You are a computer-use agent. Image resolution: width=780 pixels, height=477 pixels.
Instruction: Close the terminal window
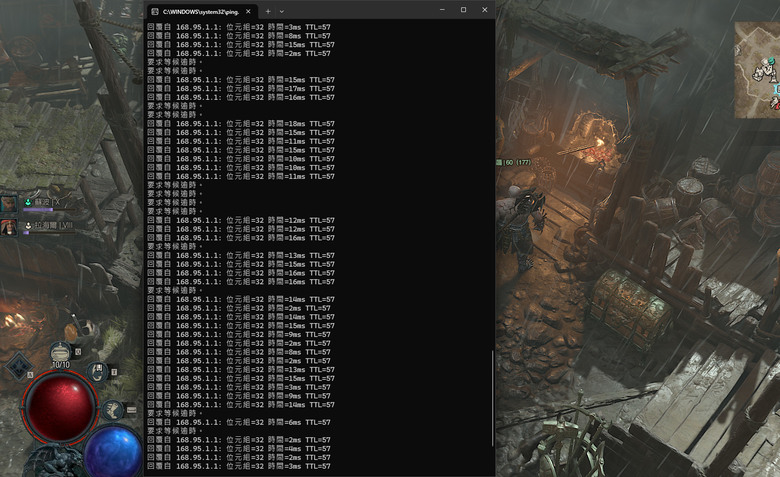[x=485, y=9]
